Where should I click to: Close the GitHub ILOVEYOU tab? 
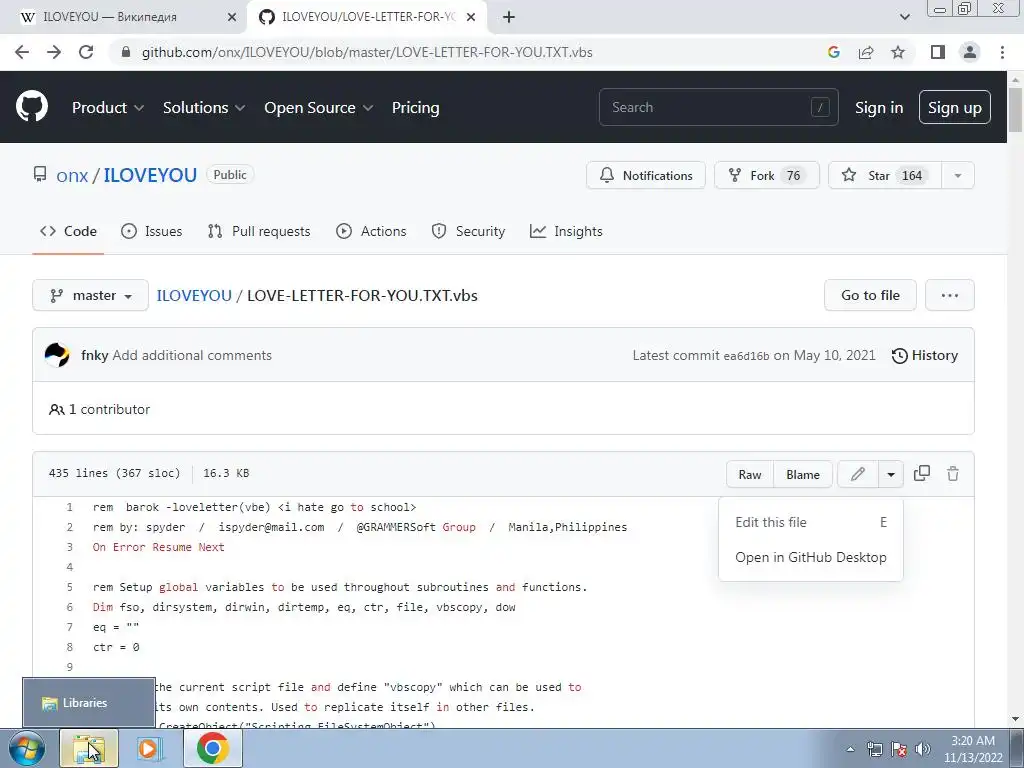pos(471,17)
